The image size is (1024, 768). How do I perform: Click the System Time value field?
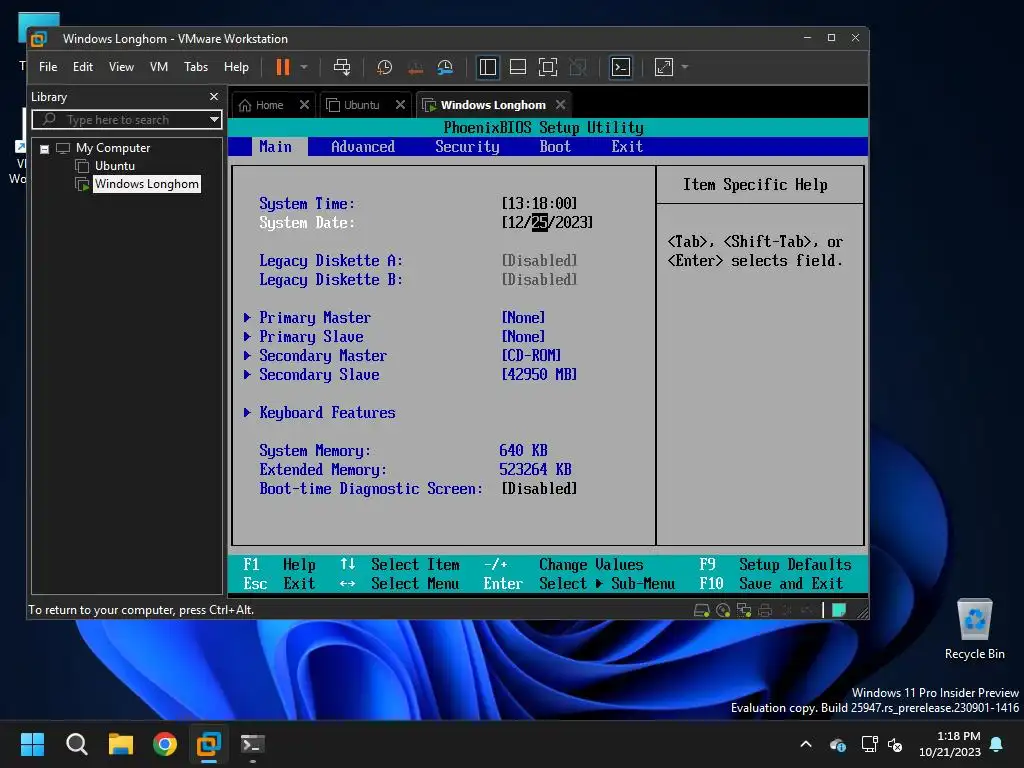pos(539,203)
